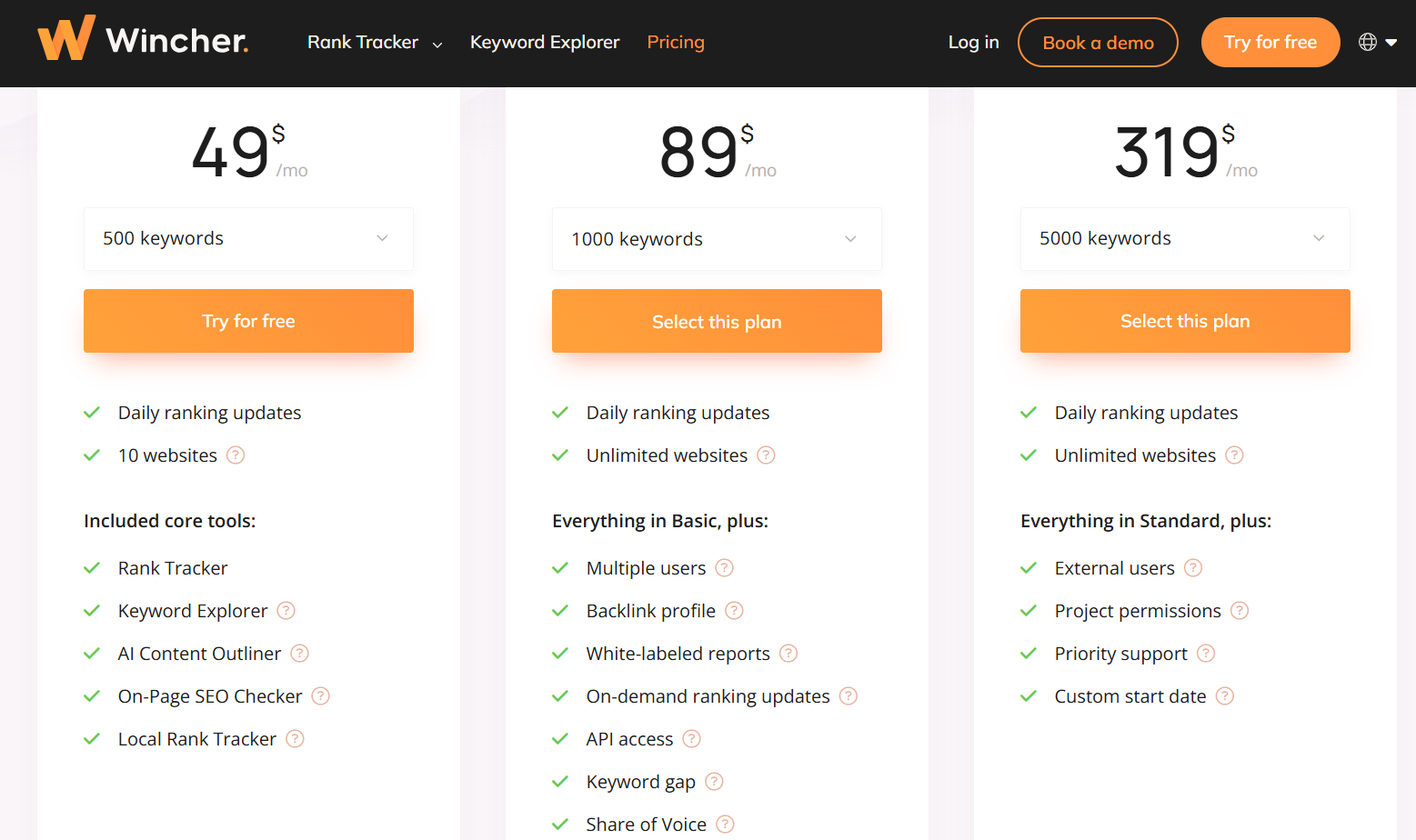Open the globe language selector
Image resolution: width=1416 pixels, height=840 pixels.
(1377, 42)
